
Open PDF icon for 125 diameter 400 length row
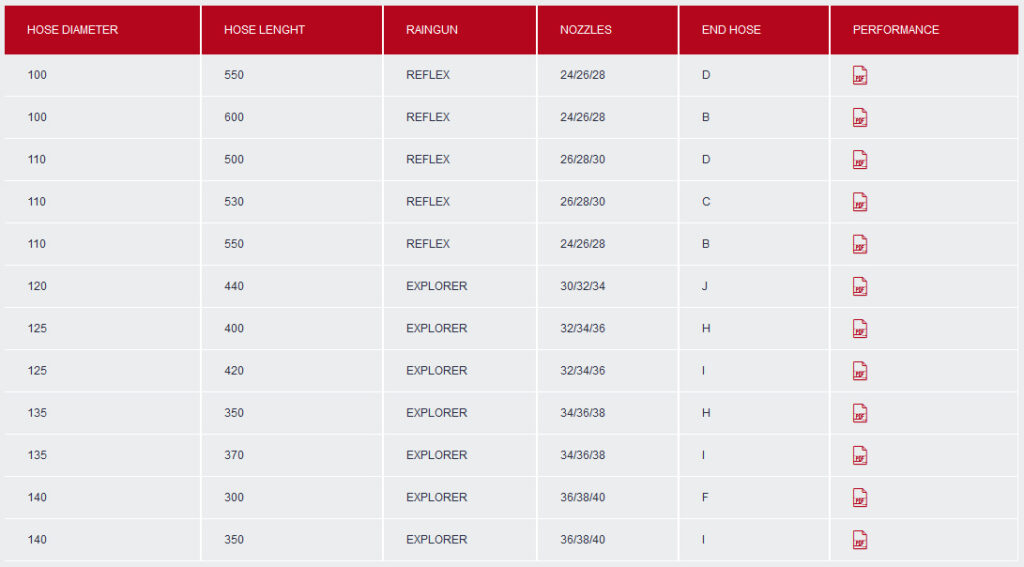click(x=859, y=328)
